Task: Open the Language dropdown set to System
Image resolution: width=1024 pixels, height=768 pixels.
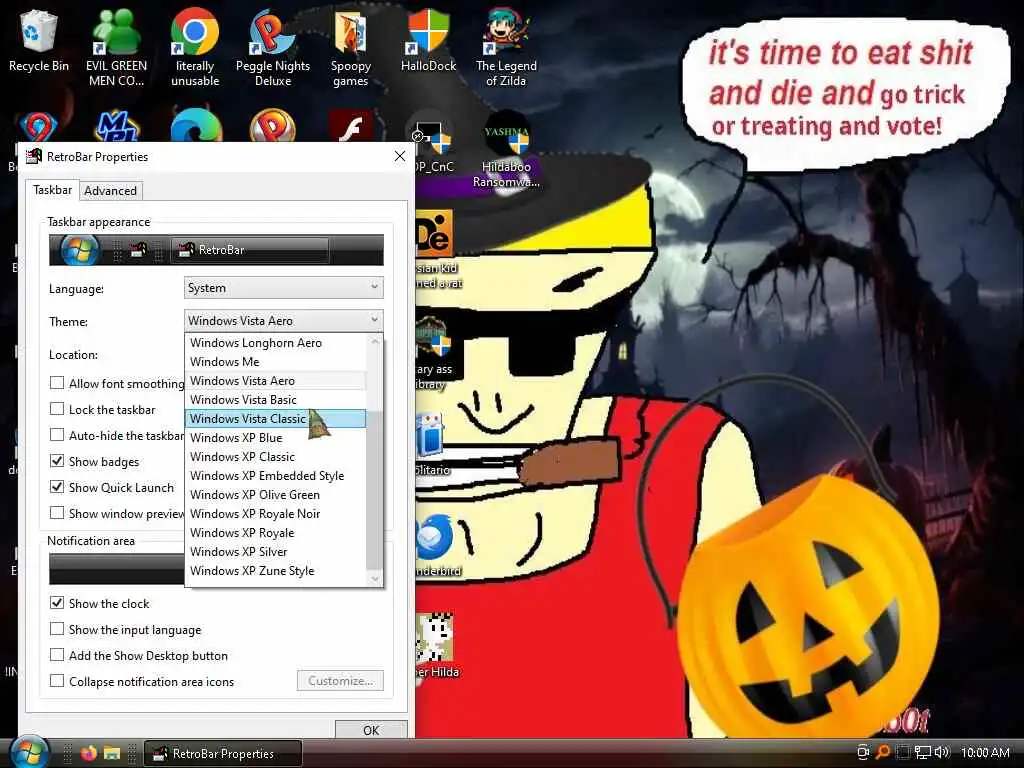Action: (x=283, y=288)
